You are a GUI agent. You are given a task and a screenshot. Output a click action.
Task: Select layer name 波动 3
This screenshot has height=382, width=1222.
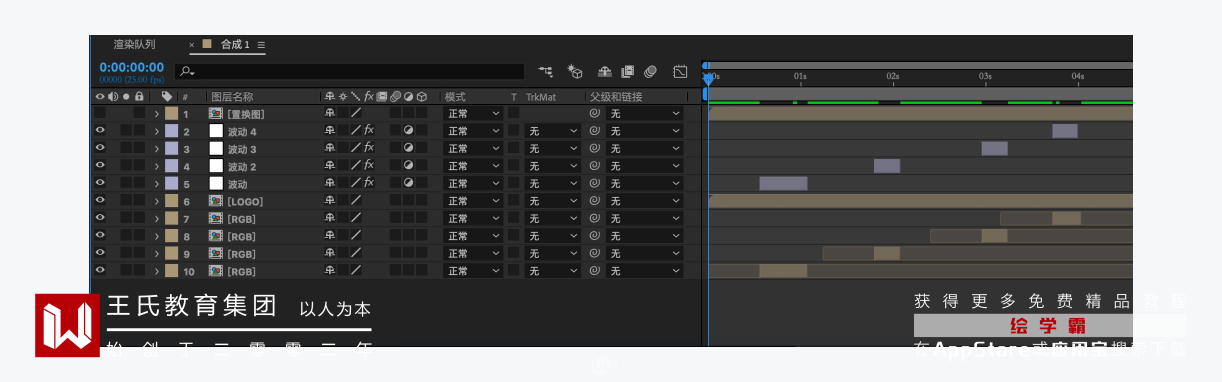tap(242, 149)
